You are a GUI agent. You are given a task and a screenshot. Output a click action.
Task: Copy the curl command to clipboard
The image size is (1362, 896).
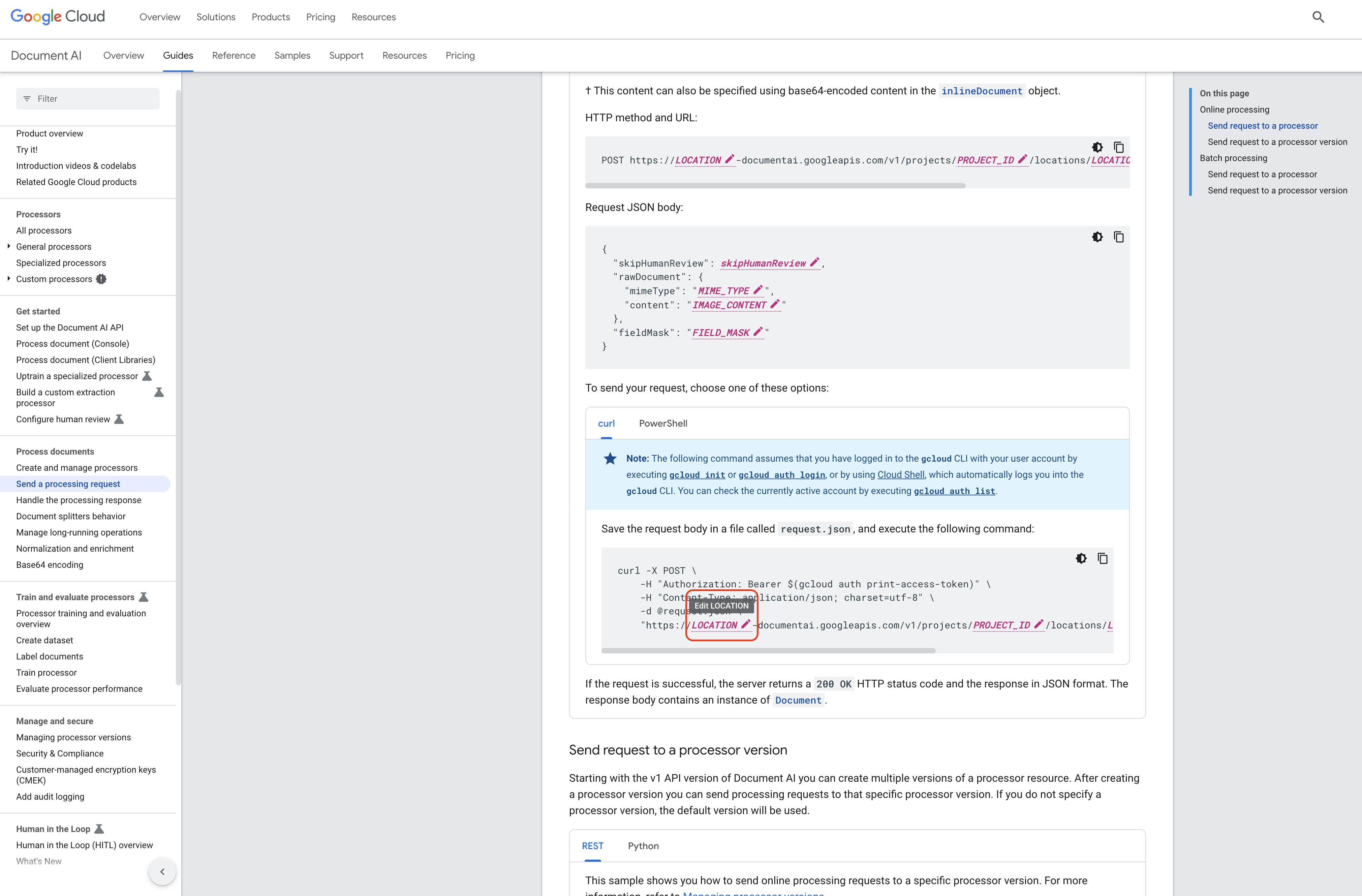(x=1102, y=558)
